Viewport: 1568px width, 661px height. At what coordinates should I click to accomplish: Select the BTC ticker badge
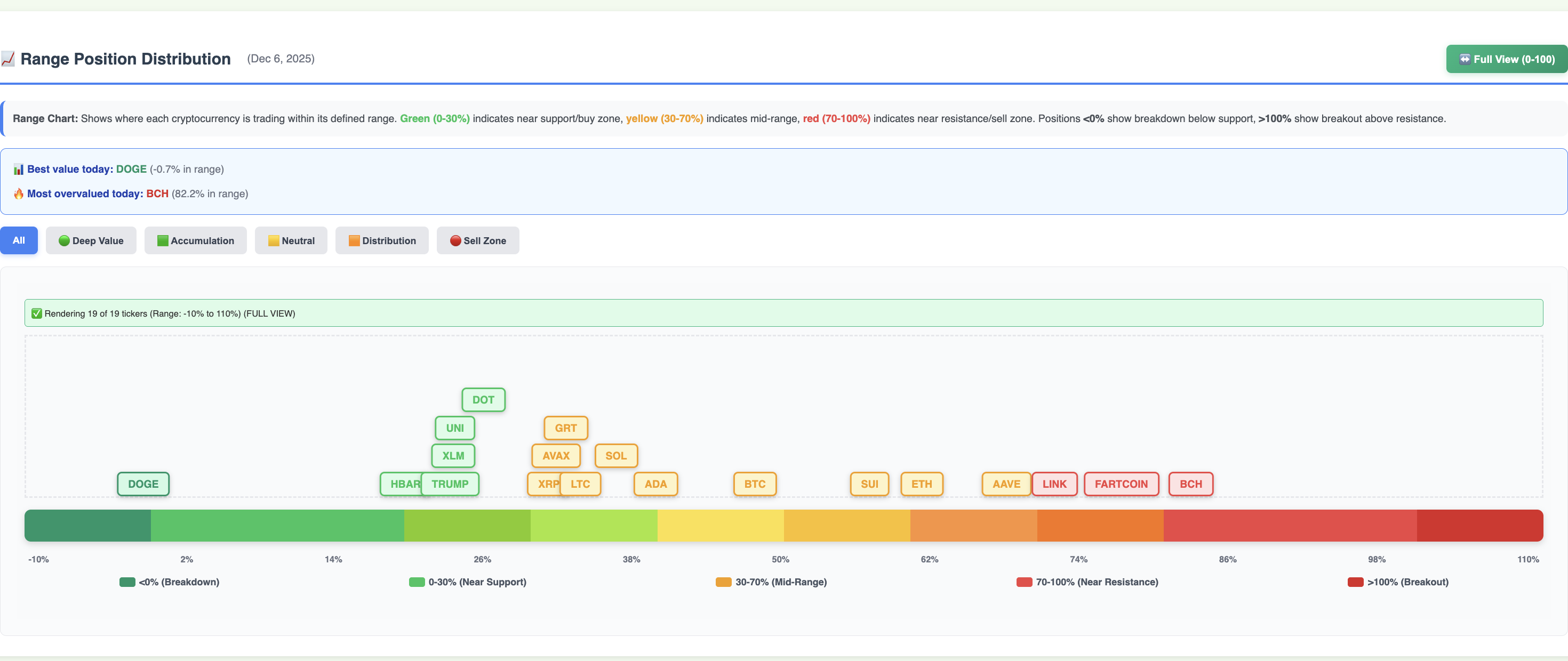tap(754, 484)
